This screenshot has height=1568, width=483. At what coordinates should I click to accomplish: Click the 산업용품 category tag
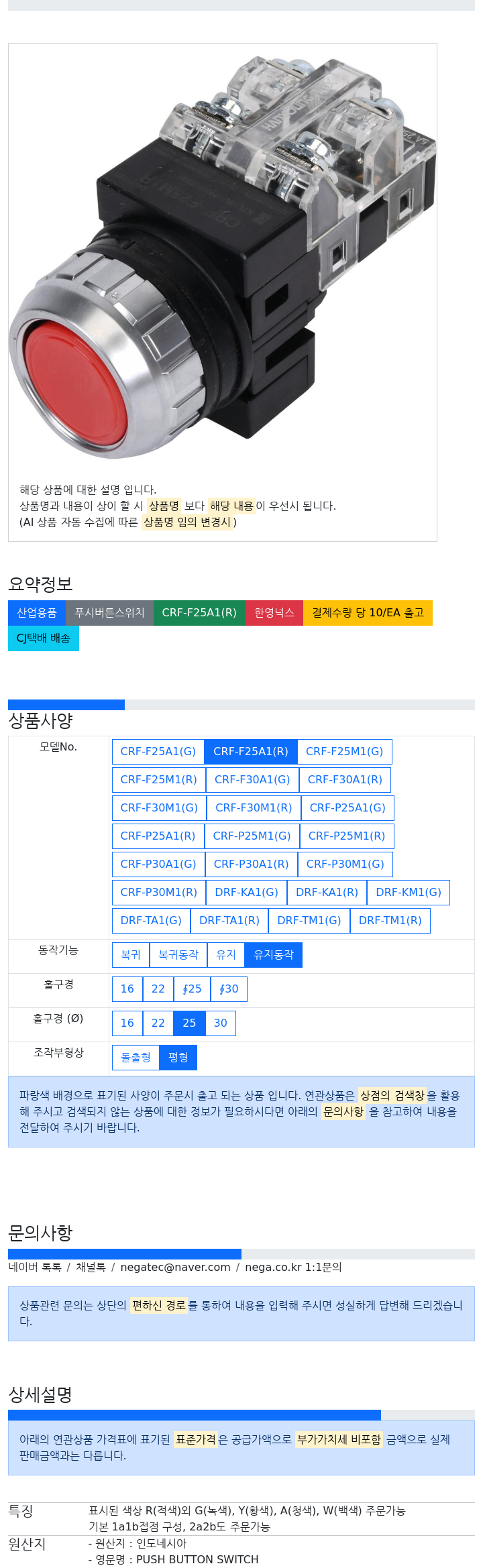point(37,613)
